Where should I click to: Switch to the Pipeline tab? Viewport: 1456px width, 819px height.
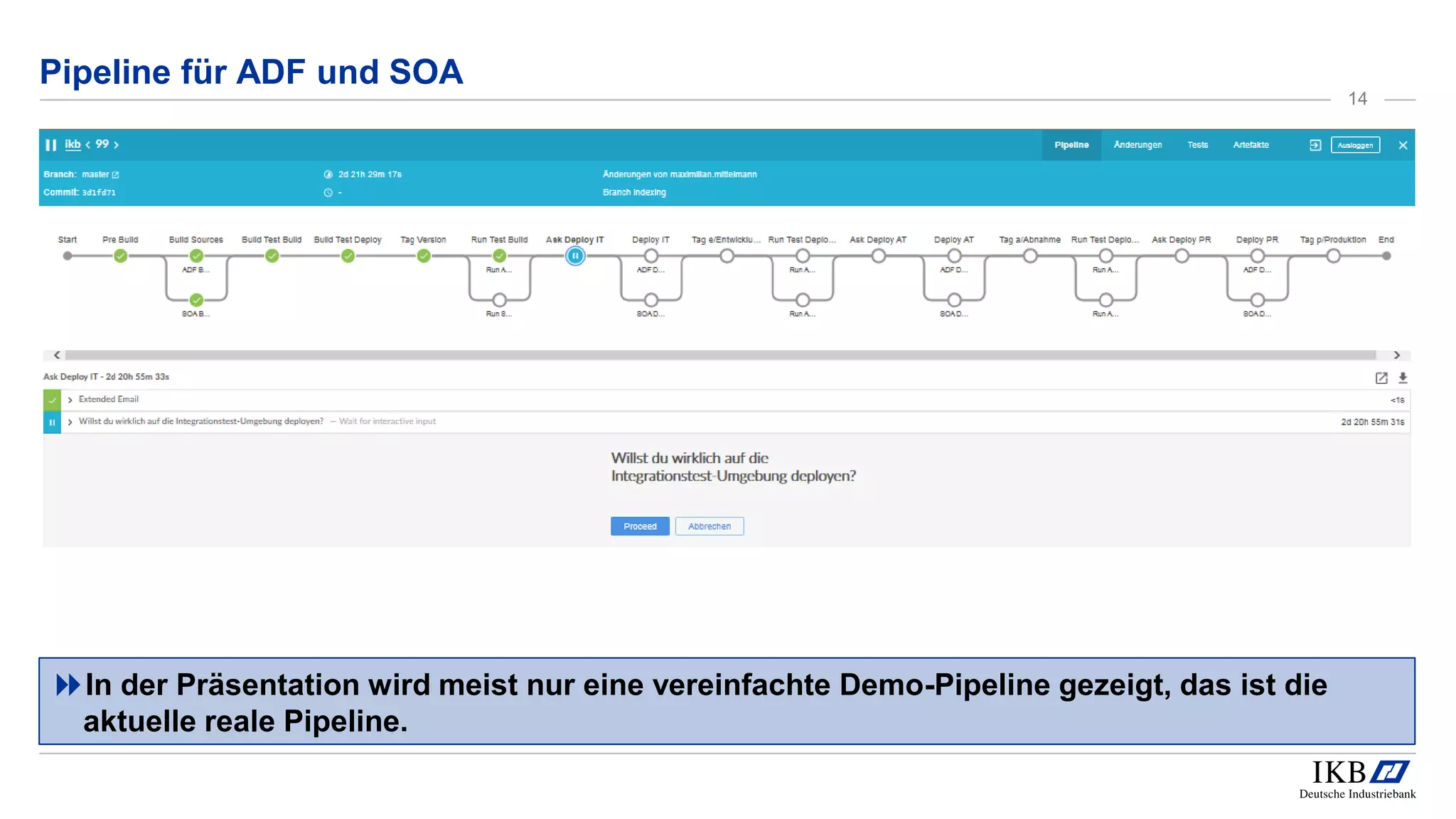click(x=1071, y=145)
